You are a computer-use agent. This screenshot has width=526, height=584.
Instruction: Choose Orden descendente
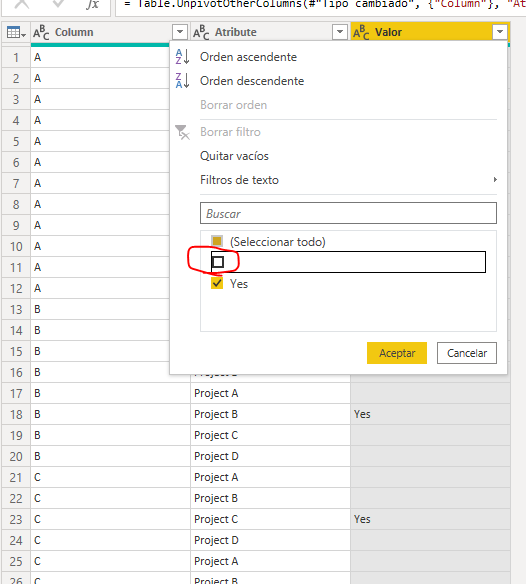tap(252, 81)
